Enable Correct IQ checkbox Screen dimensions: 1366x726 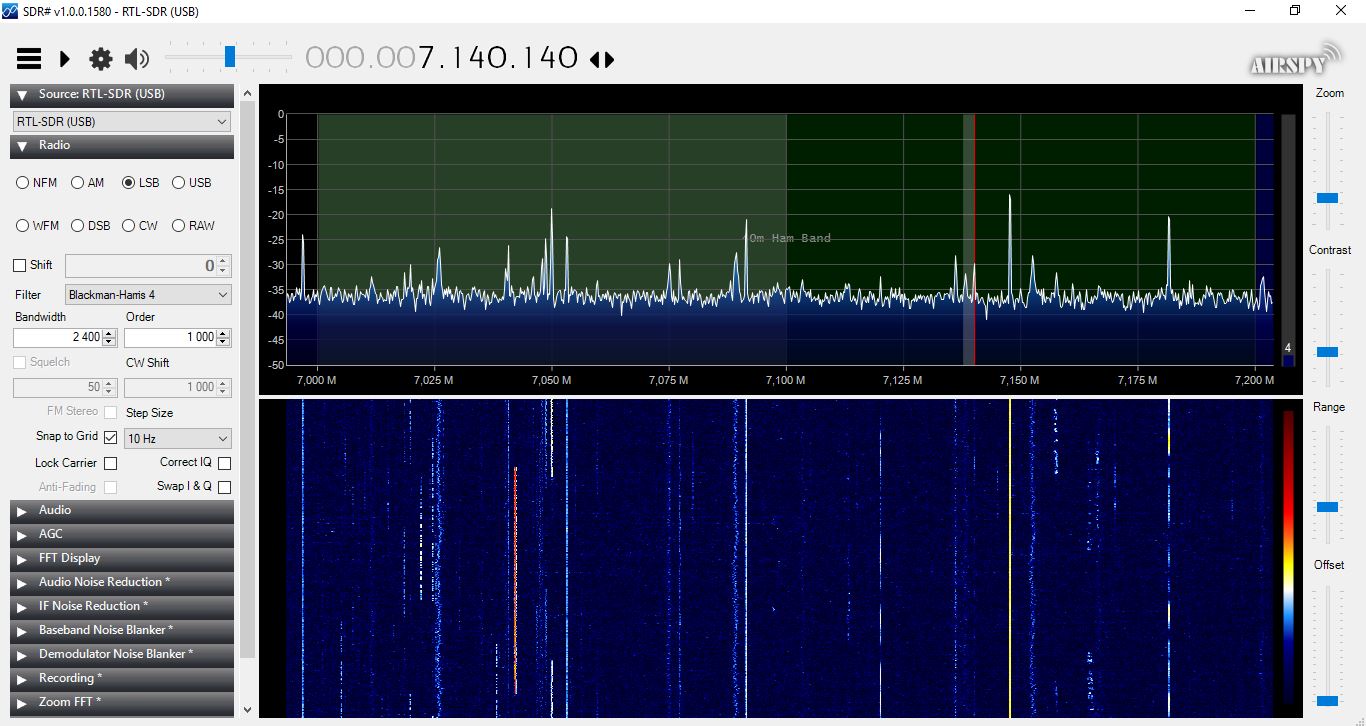(224, 463)
